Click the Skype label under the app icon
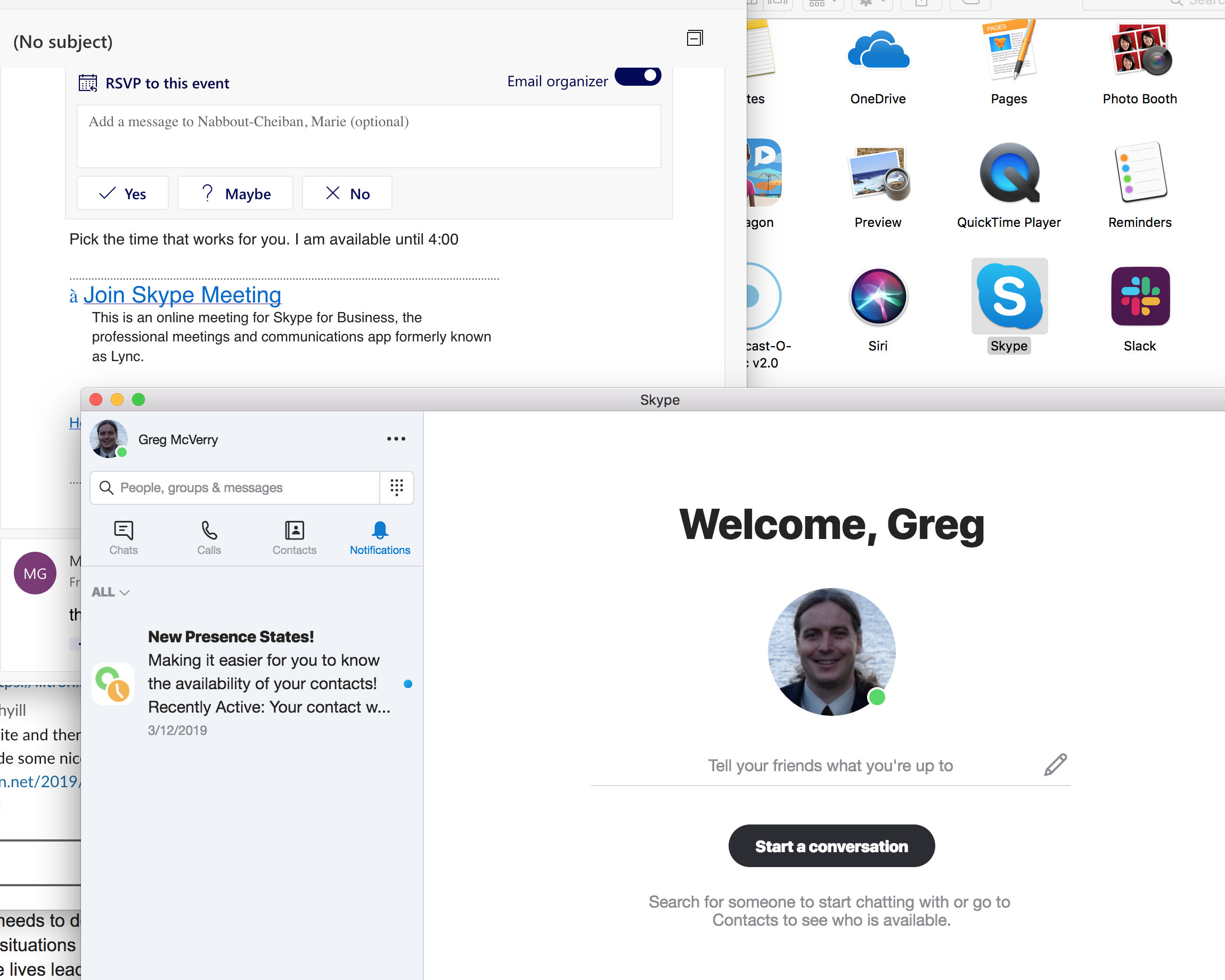The height and width of the screenshot is (980, 1225). point(1009,346)
